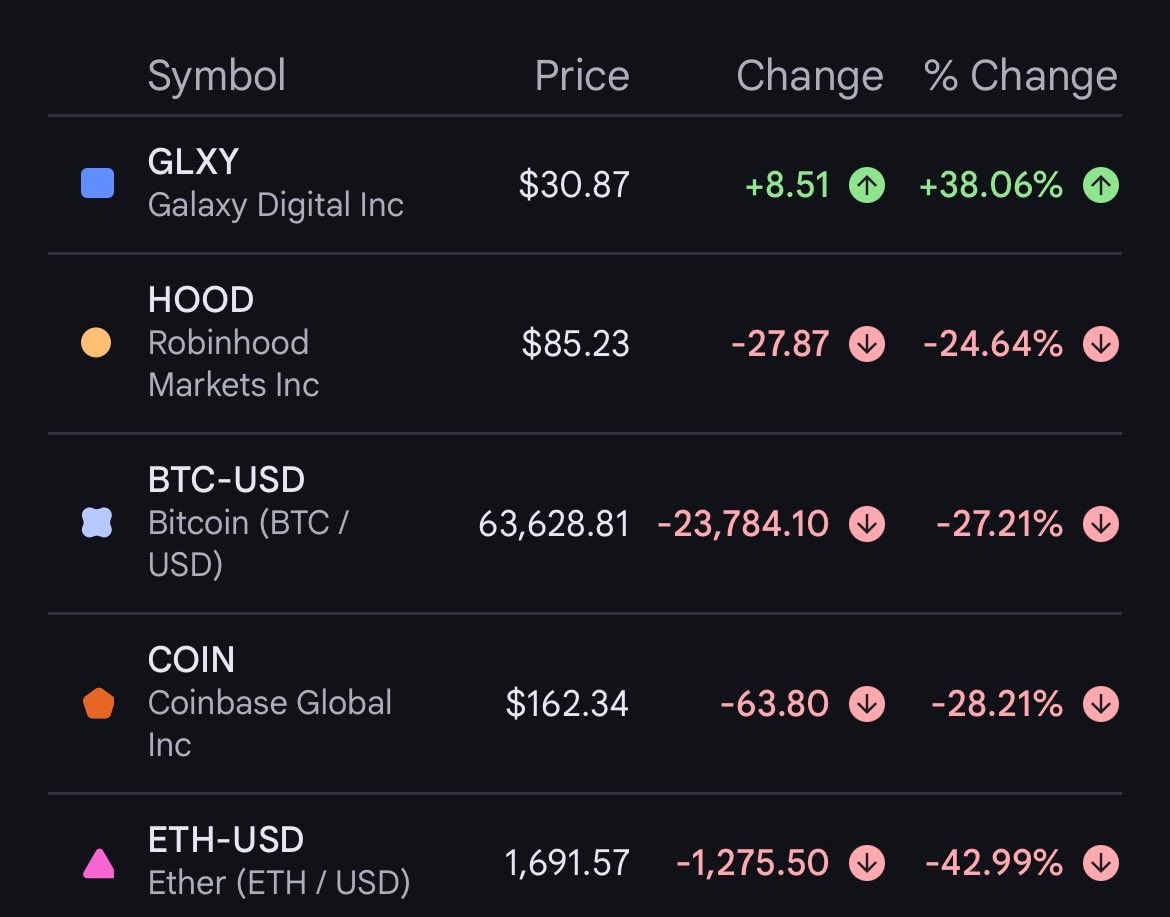Click green up arrow next to +8.51

pyautogui.click(x=867, y=184)
